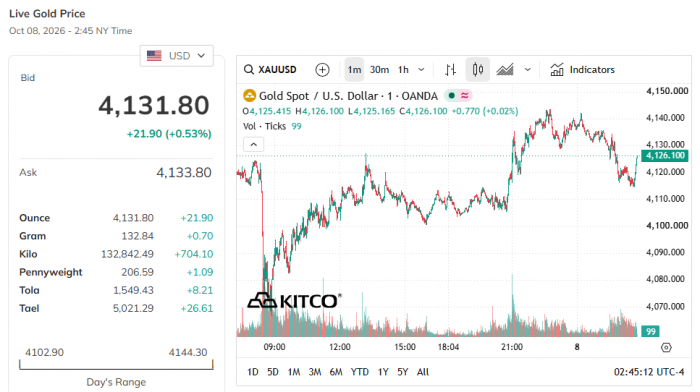This screenshot has width=700, height=392.
Task: Select the area chart style icon
Action: (x=505, y=70)
